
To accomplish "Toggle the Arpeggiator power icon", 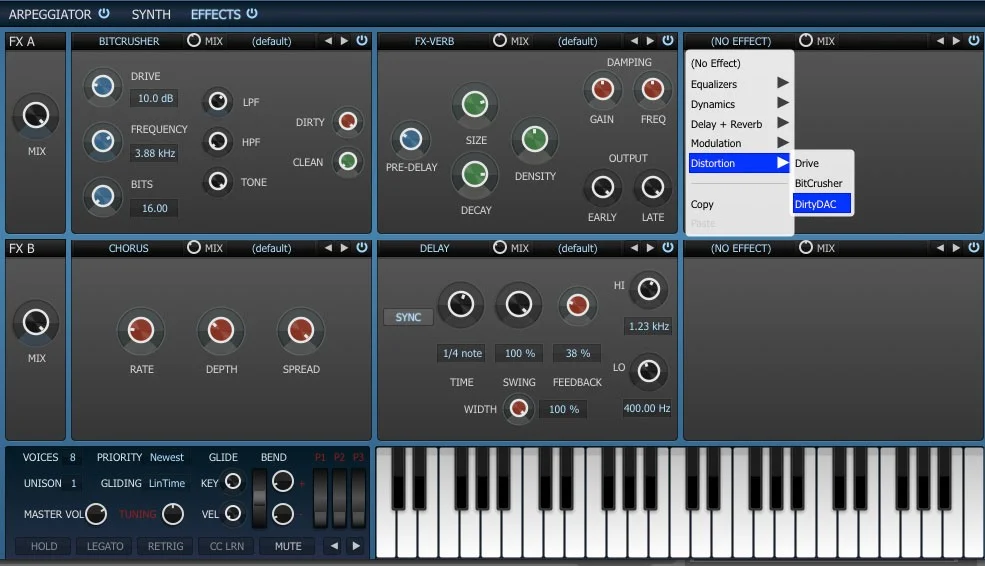I will [104, 13].
